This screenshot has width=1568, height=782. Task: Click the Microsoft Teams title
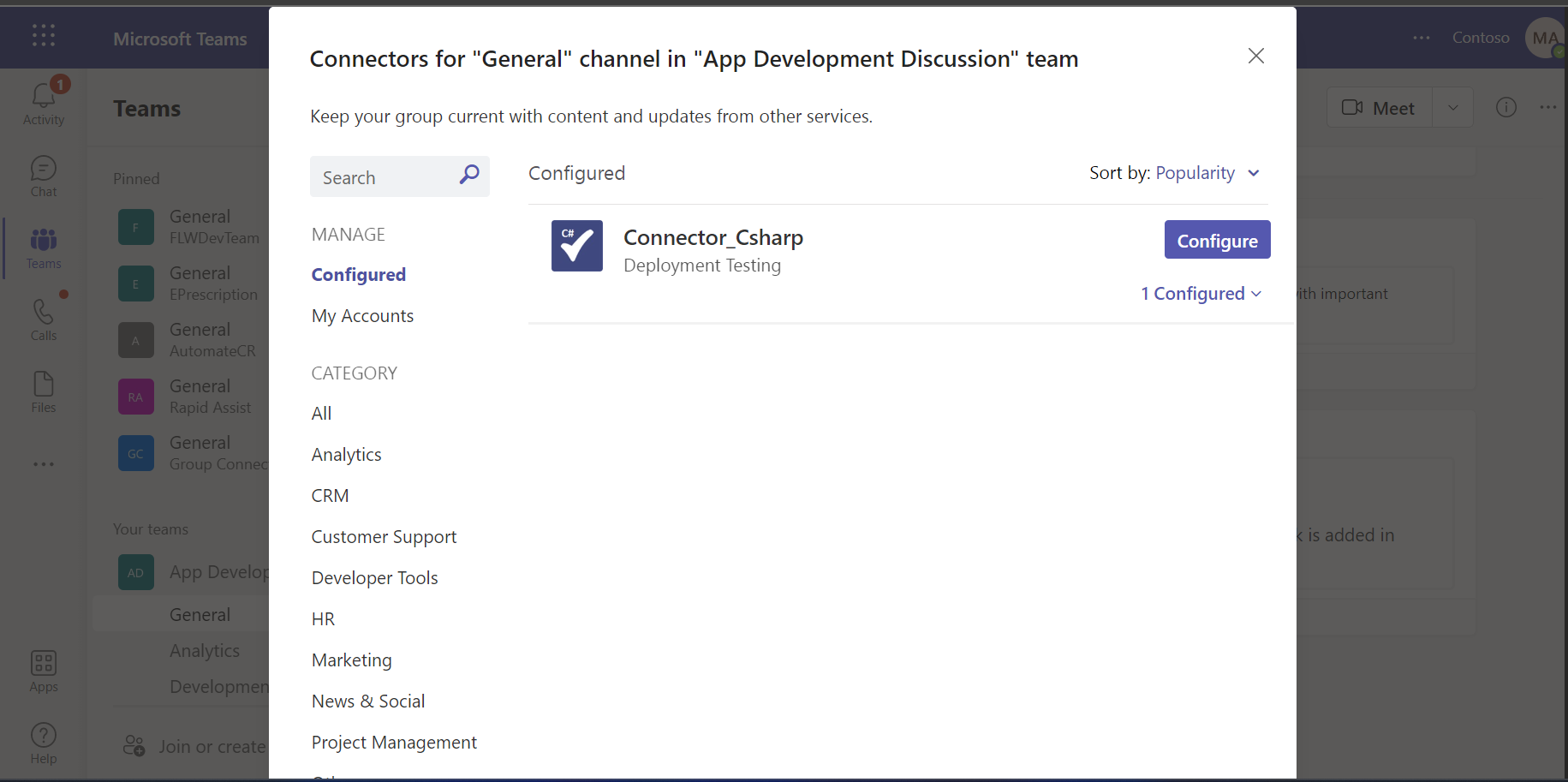(x=180, y=39)
